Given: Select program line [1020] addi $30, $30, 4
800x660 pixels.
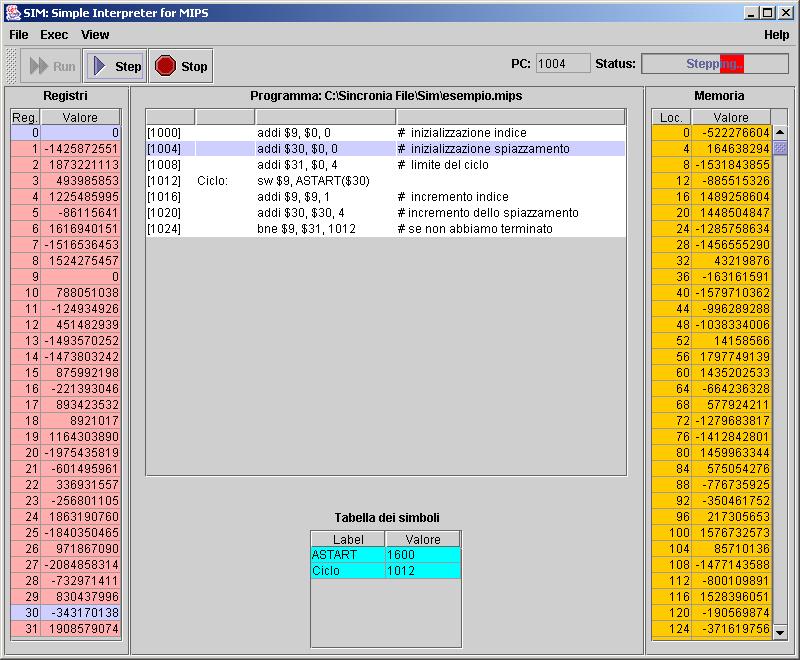Looking at the screenshot, I should pos(385,213).
